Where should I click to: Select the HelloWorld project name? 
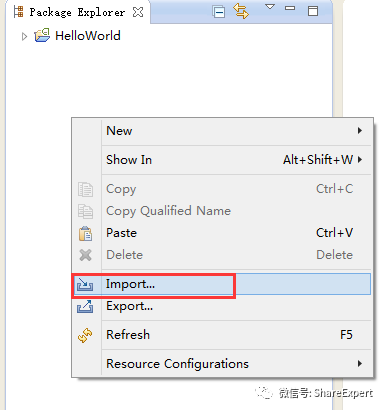88,36
